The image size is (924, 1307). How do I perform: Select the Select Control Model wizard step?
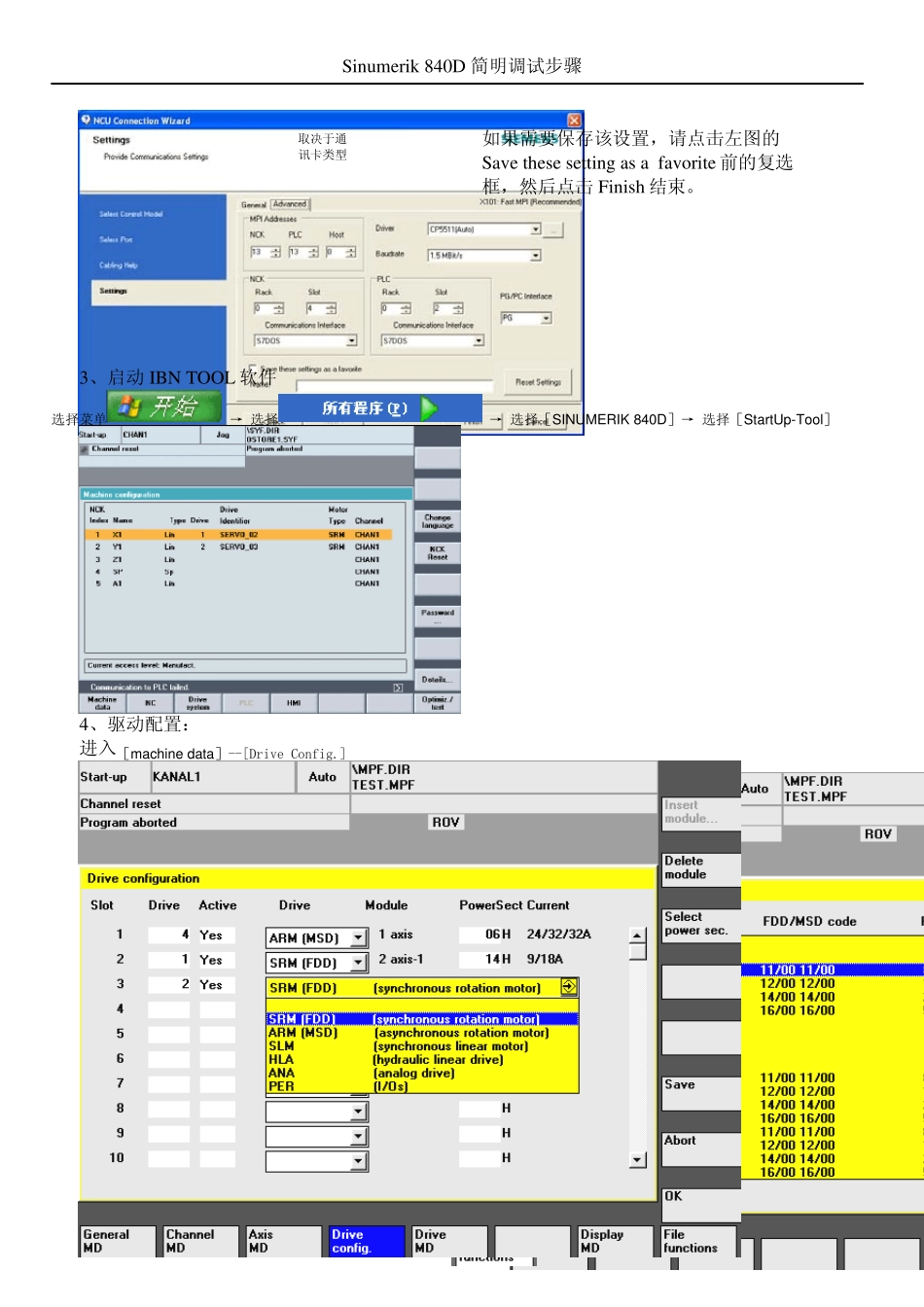[x=130, y=214]
